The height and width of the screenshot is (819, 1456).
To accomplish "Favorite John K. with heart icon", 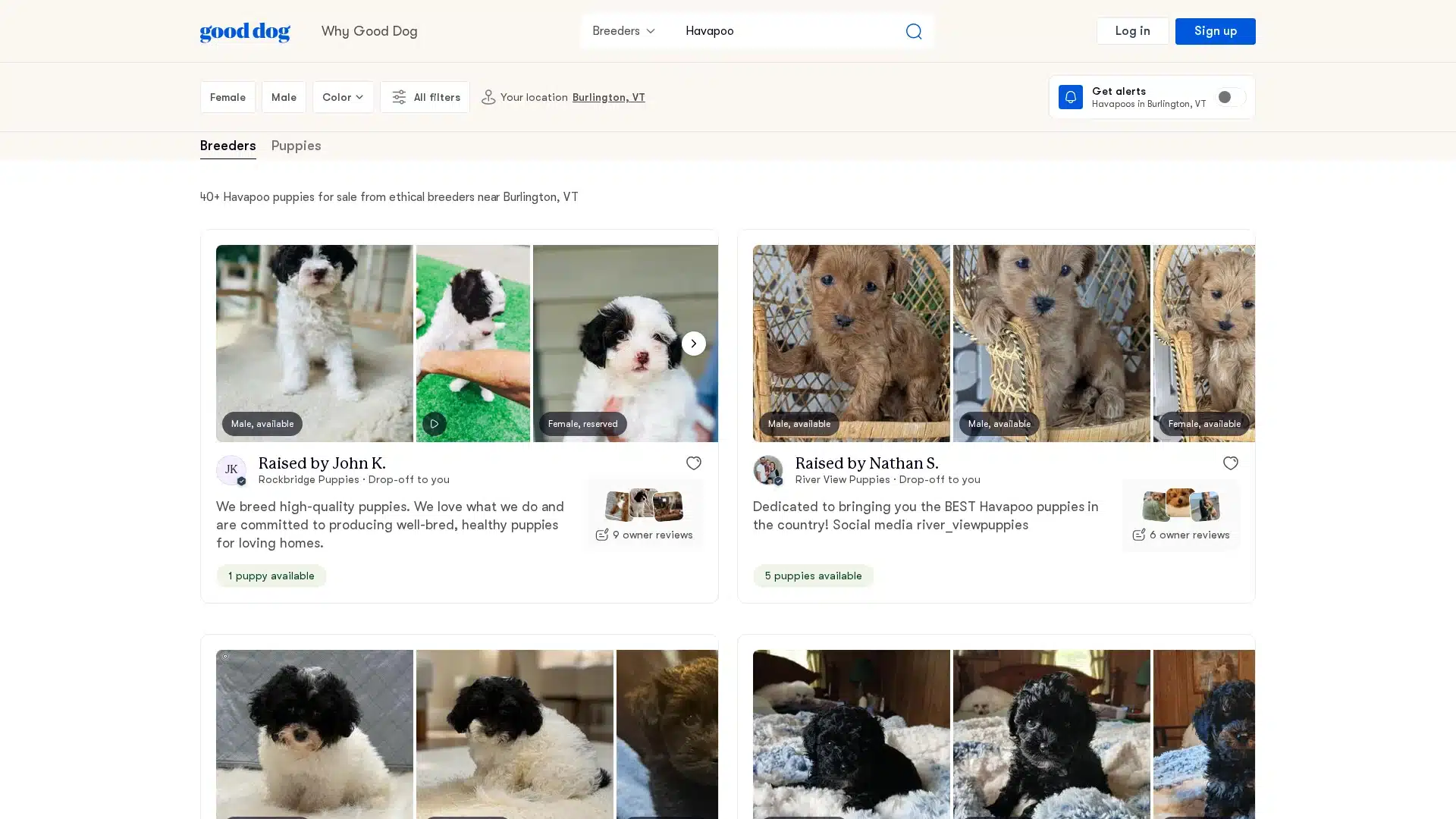I will (693, 463).
